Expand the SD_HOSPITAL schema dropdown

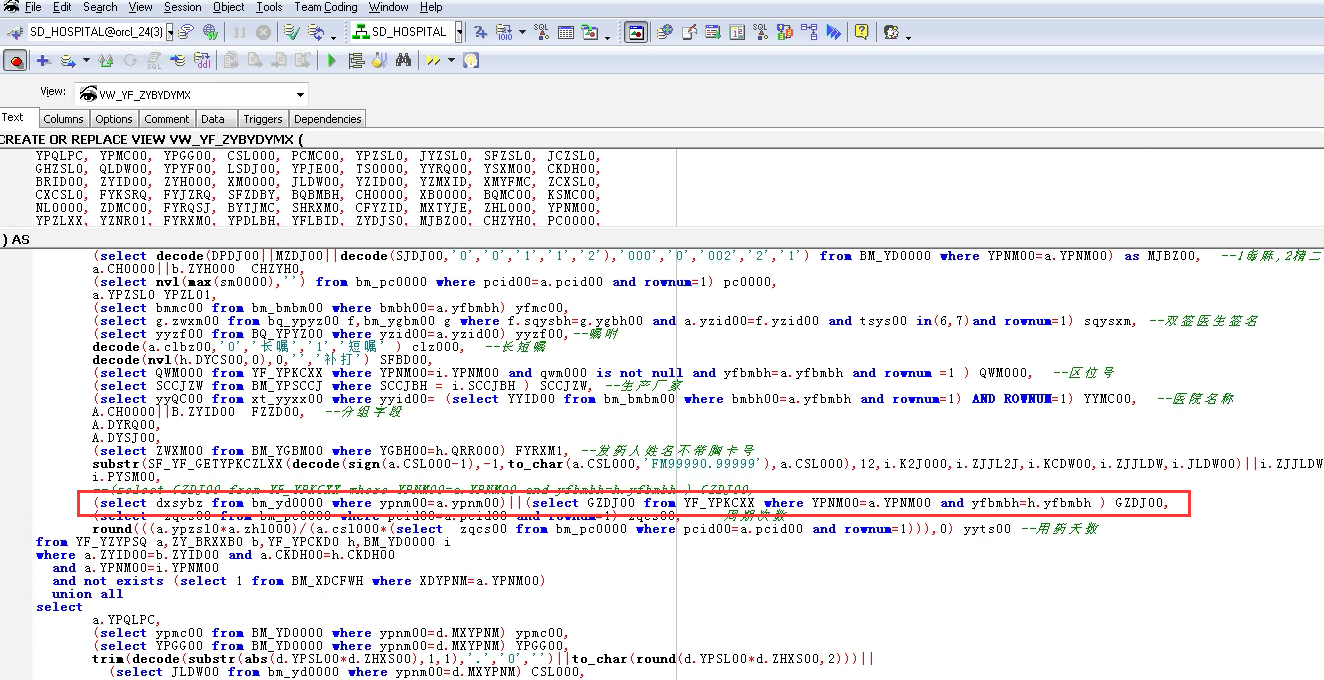459,32
